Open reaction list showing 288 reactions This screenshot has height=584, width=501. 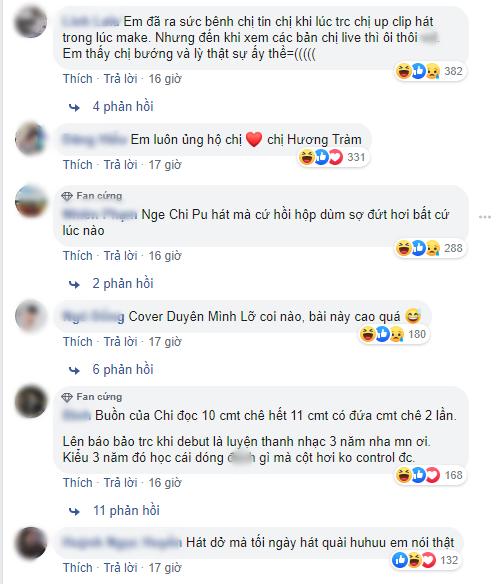[430, 248]
